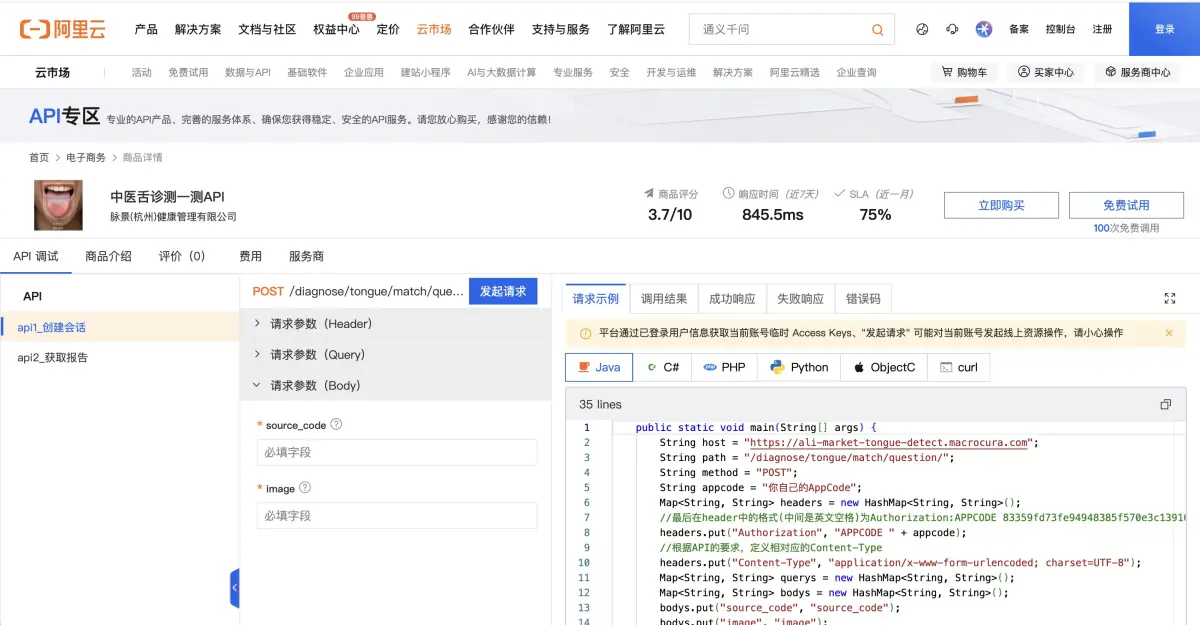Expand 请求参数（Query）section
Screen dimensions: 1200x625
395,355
